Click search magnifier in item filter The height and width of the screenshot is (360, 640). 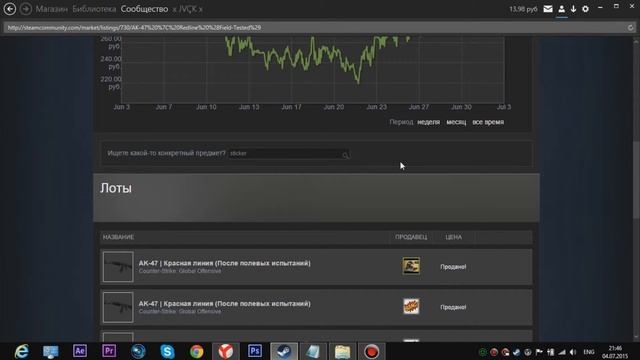point(345,155)
